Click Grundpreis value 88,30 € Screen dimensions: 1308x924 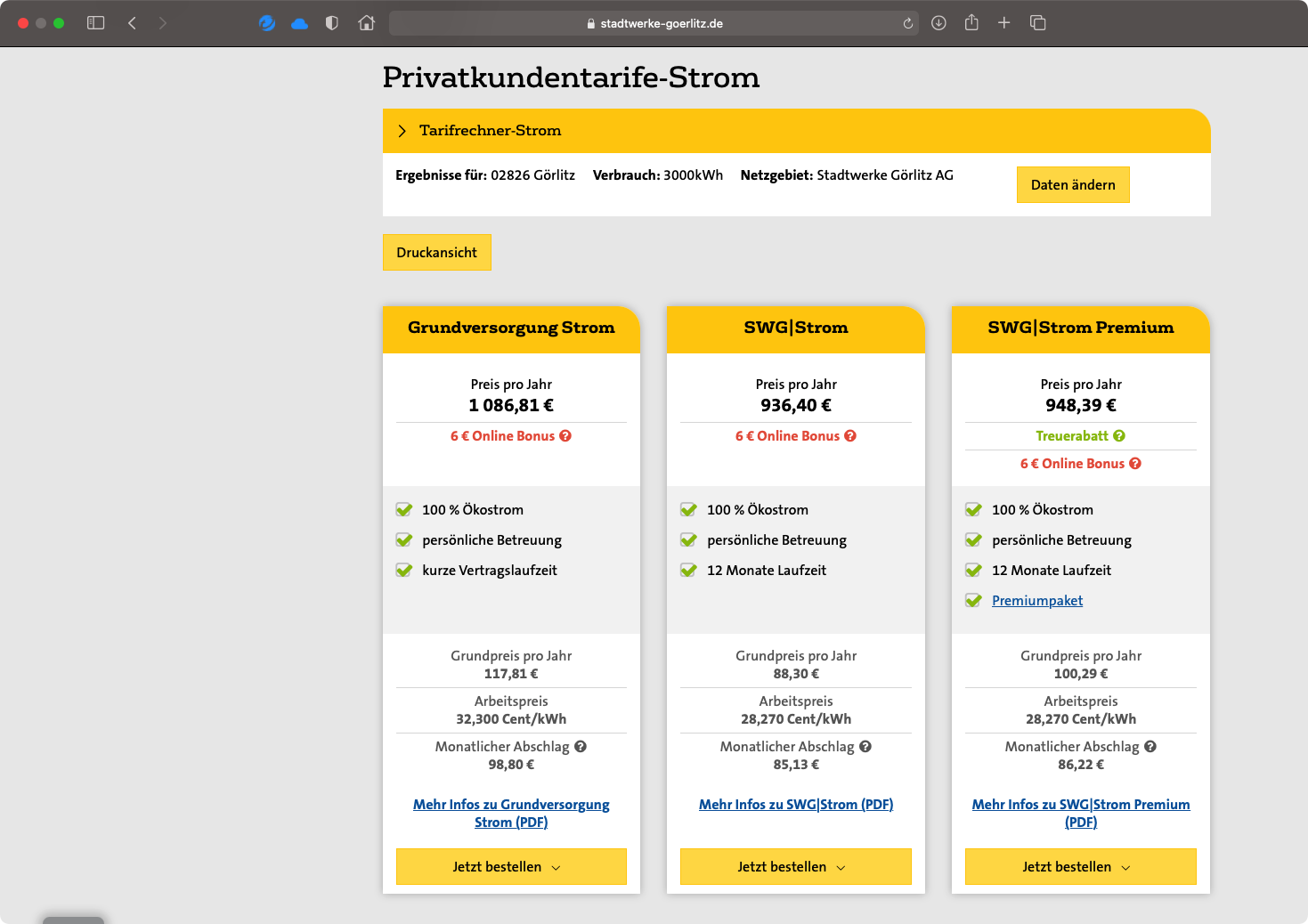pyautogui.click(x=796, y=674)
